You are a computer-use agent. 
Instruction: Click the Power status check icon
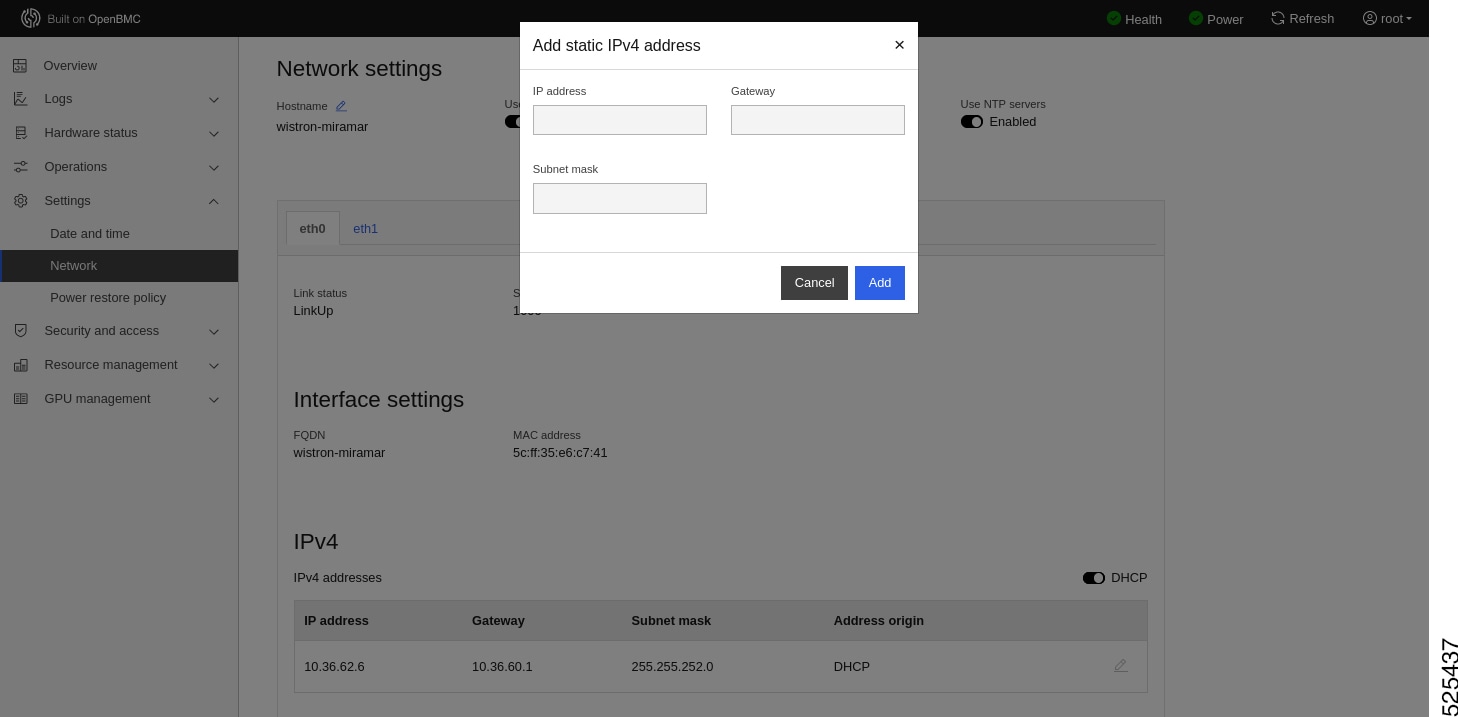1196,18
